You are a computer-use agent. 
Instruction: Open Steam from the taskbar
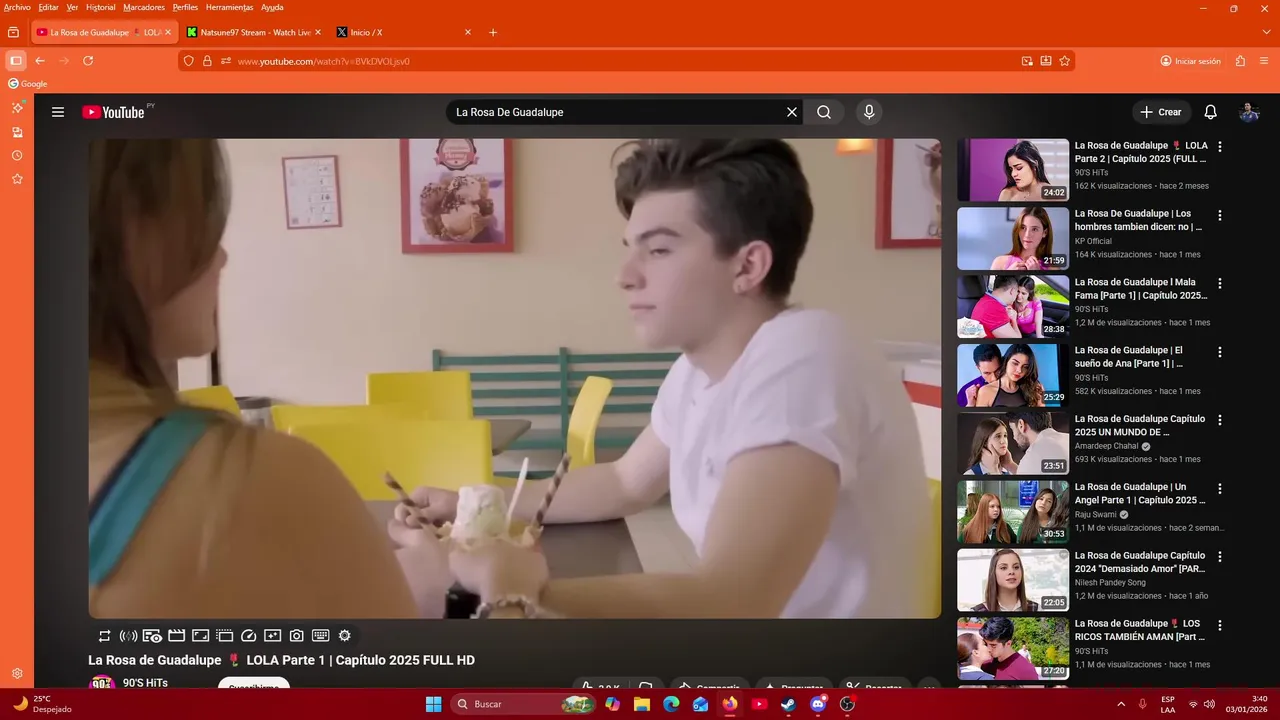pos(788,704)
